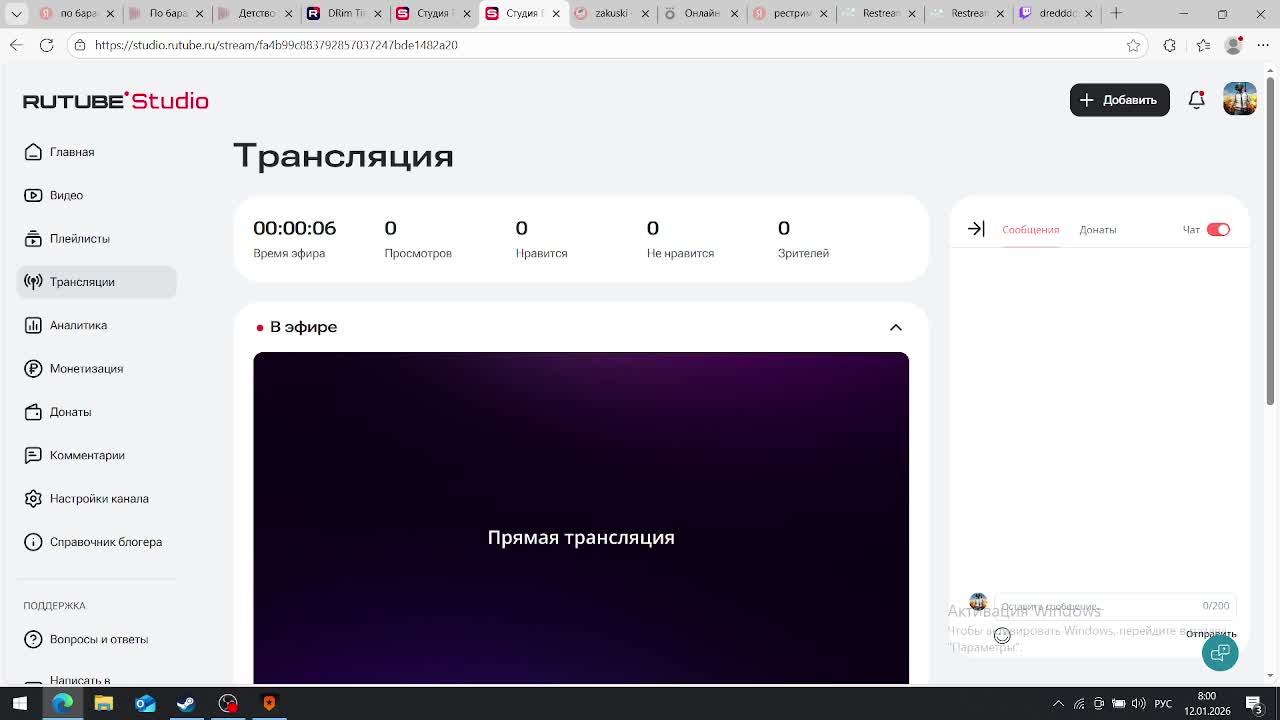1280x720 pixels.
Task: Reload the page in browser
Action: pos(46,45)
